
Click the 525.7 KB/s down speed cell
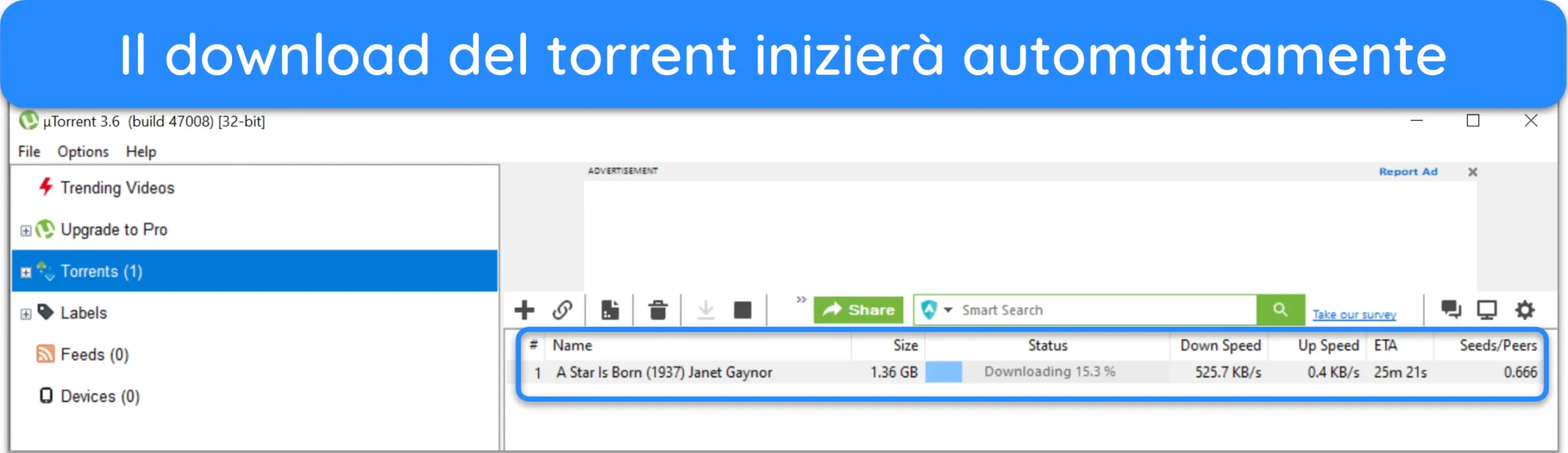point(1228,372)
